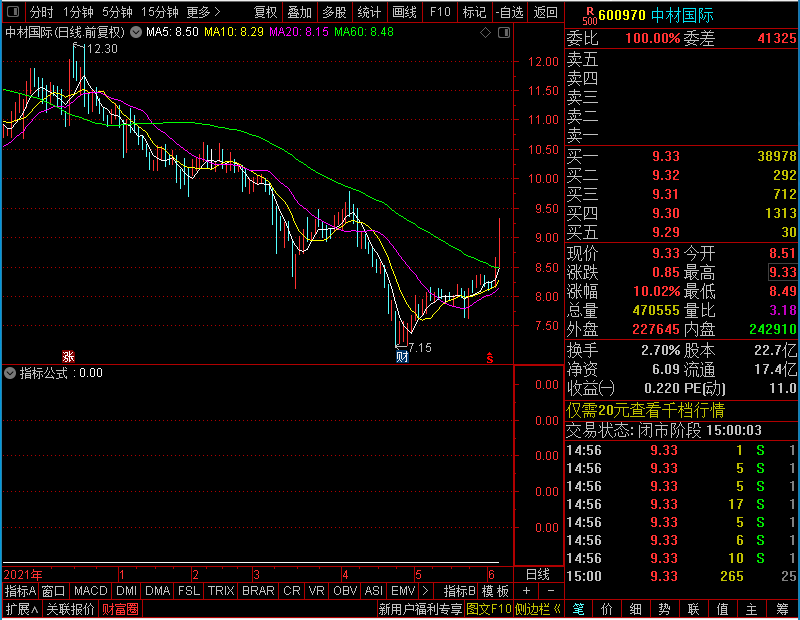Open the 财富圈 tab
The height and width of the screenshot is (620, 800).
(120, 609)
